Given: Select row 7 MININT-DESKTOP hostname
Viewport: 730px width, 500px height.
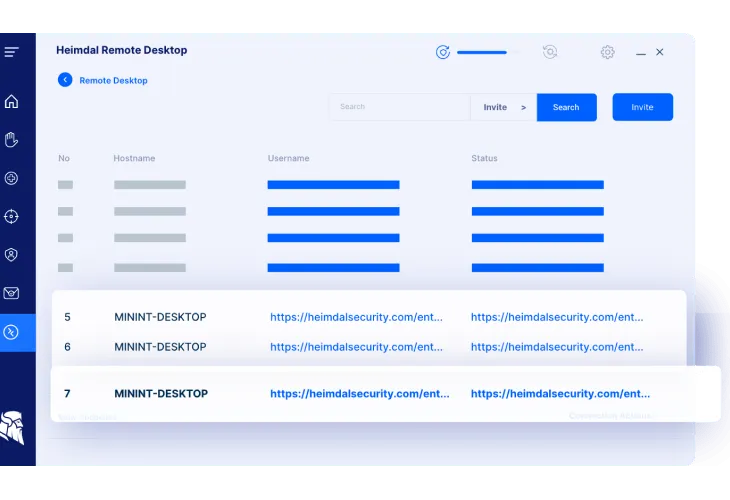Looking at the screenshot, I should pyautogui.click(x=161, y=393).
